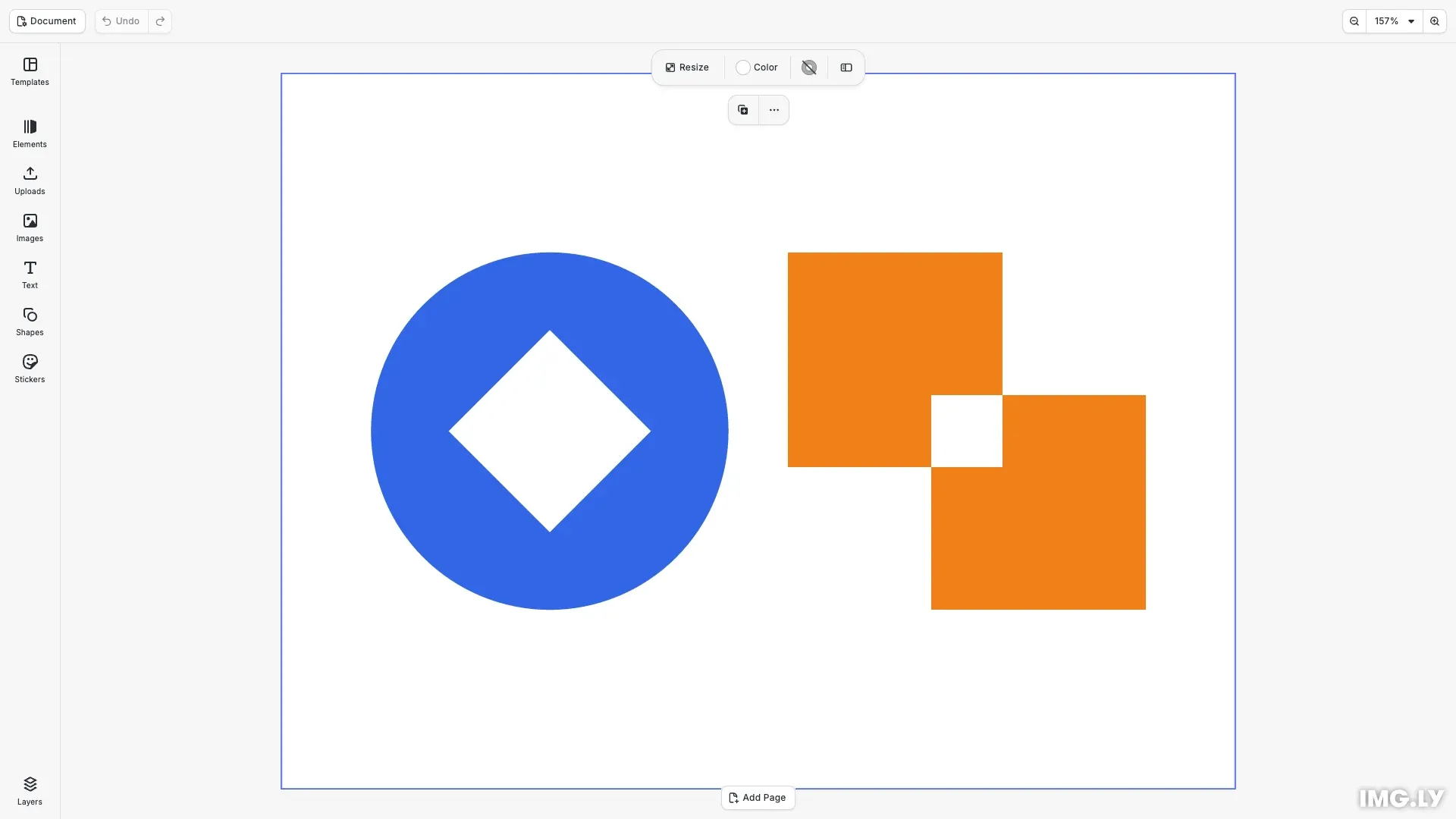The width and height of the screenshot is (1456, 819).
Task: Open the page Color swatch picker
Action: click(757, 67)
